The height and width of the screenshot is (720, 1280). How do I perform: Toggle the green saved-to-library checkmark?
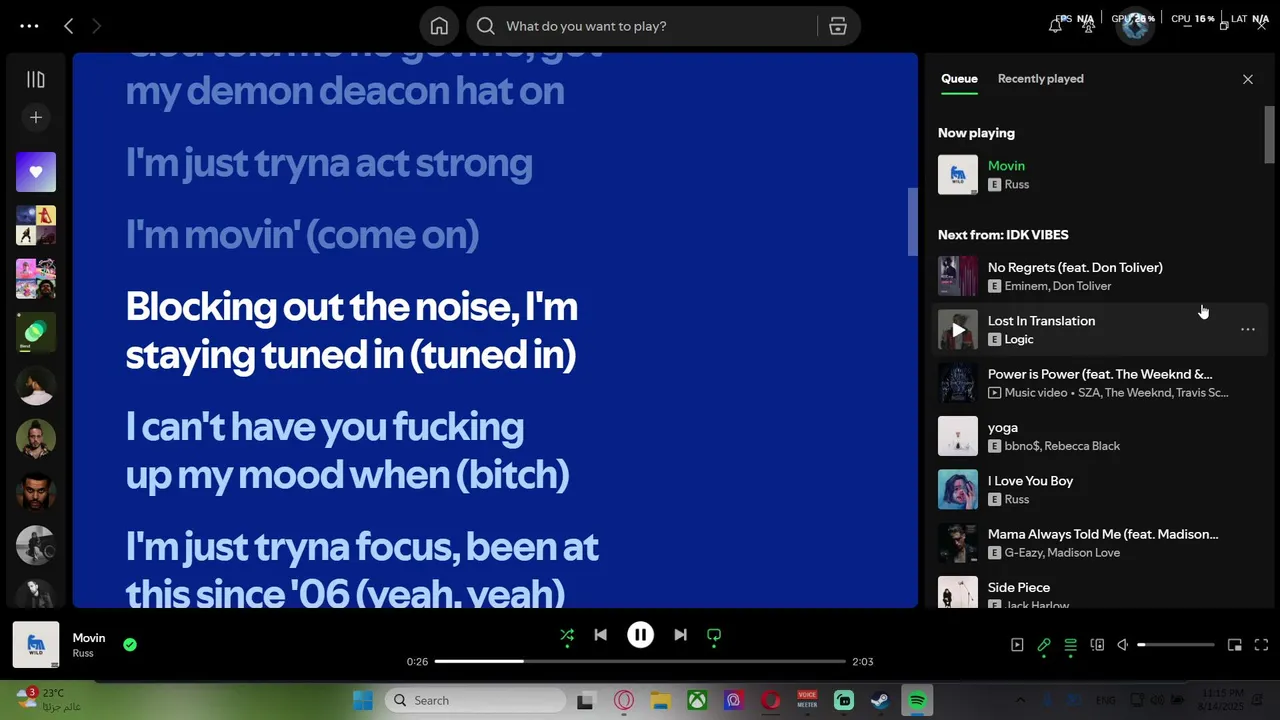pos(130,645)
